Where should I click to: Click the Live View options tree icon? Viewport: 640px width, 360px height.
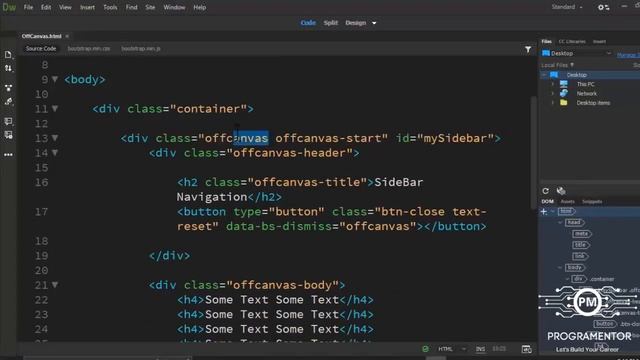pyautogui.click(x=8, y=88)
